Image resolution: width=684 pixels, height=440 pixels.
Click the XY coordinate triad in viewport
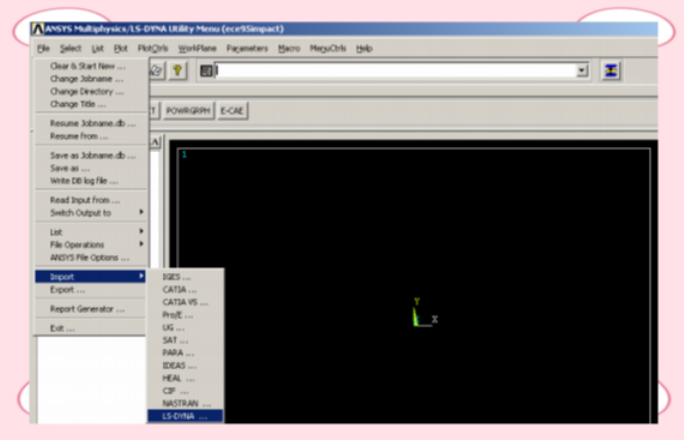click(x=424, y=313)
